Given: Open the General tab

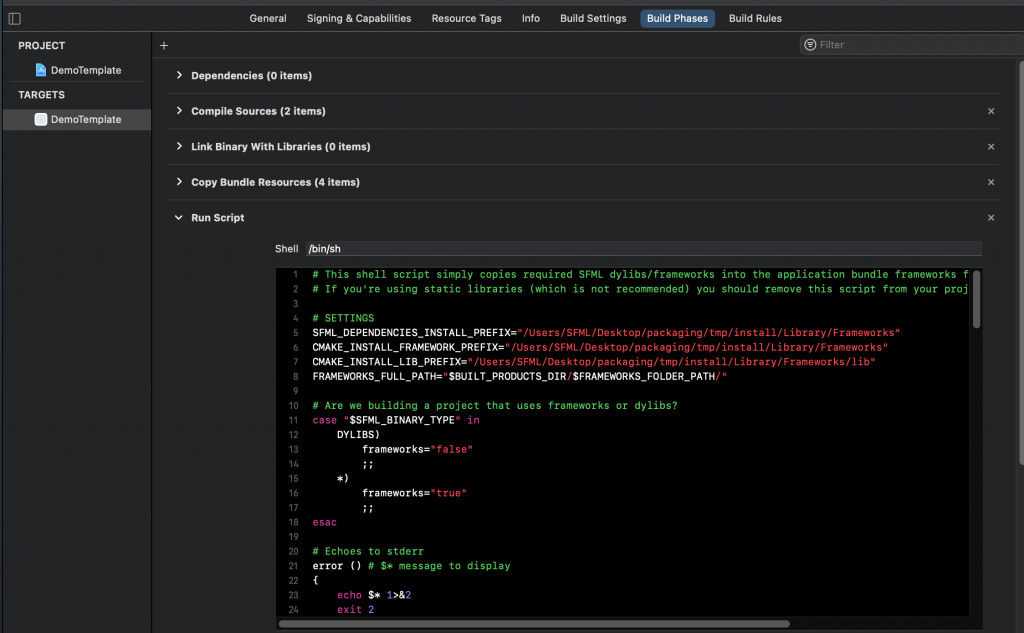Looking at the screenshot, I should tap(268, 18).
